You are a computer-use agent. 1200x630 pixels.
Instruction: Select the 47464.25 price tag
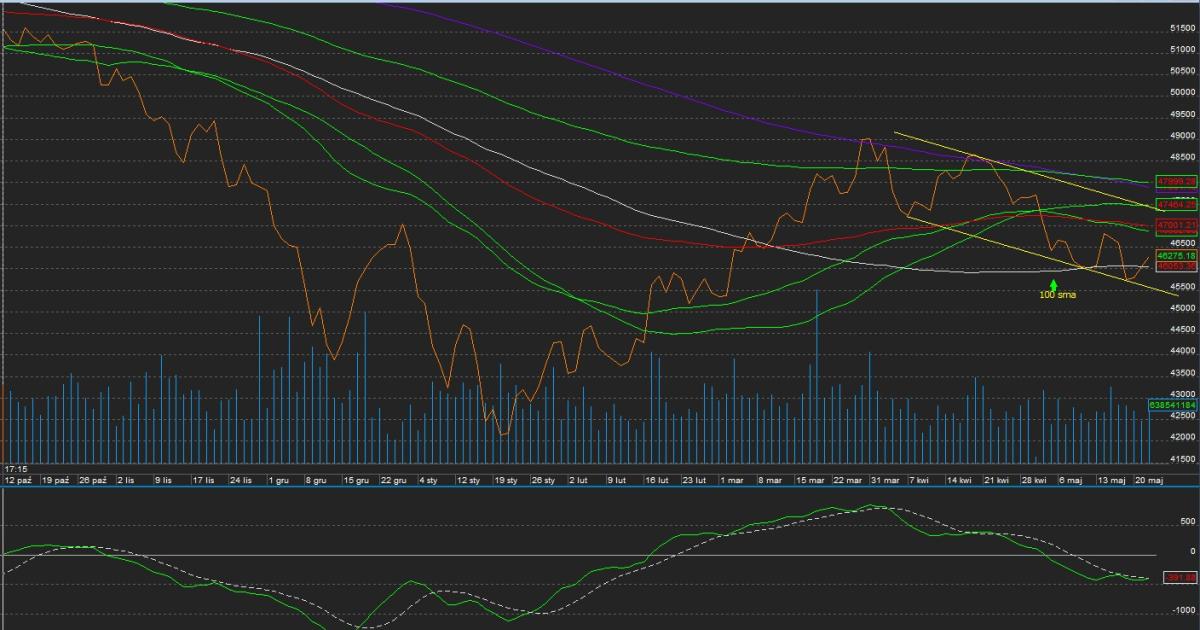pos(1174,204)
